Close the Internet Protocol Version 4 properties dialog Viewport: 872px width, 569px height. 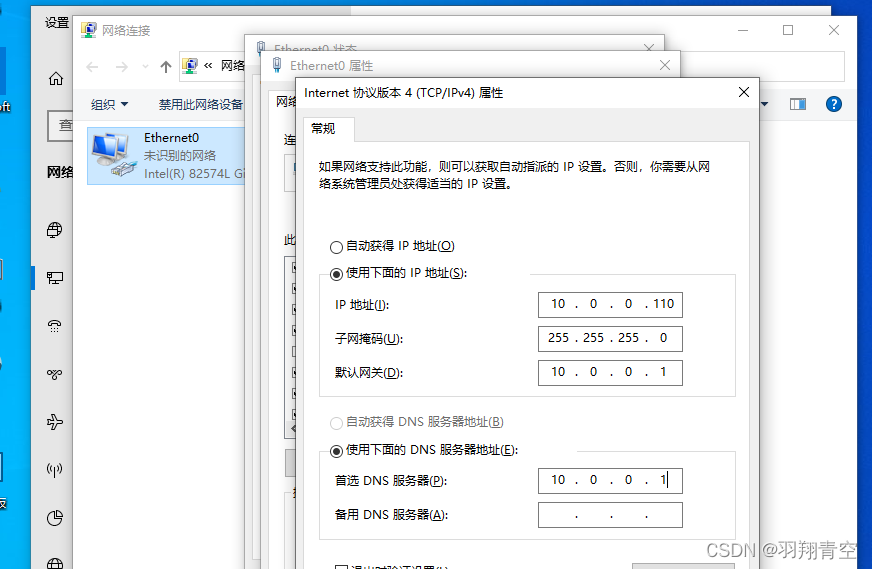point(744,92)
